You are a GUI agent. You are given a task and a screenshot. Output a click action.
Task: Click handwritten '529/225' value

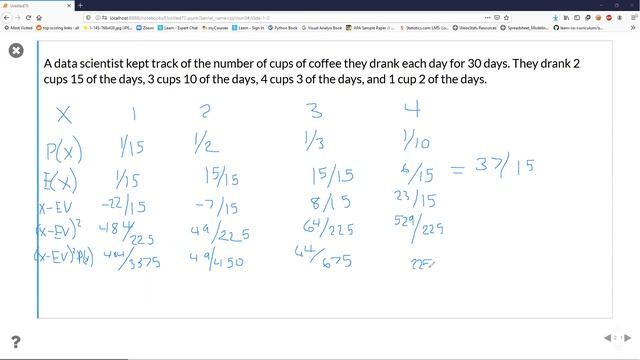pos(419,228)
